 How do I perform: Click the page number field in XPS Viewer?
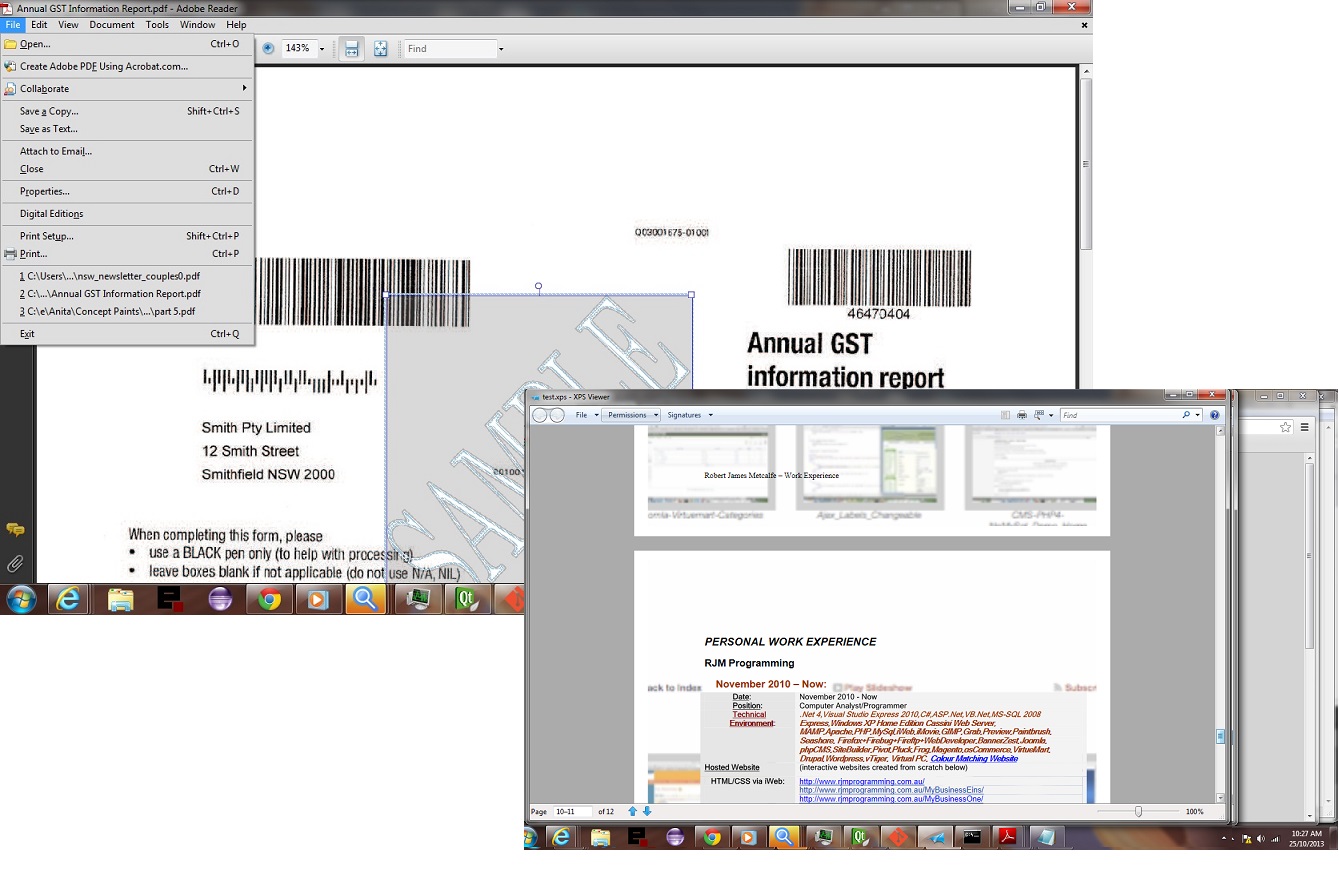pyautogui.click(x=573, y=812)
